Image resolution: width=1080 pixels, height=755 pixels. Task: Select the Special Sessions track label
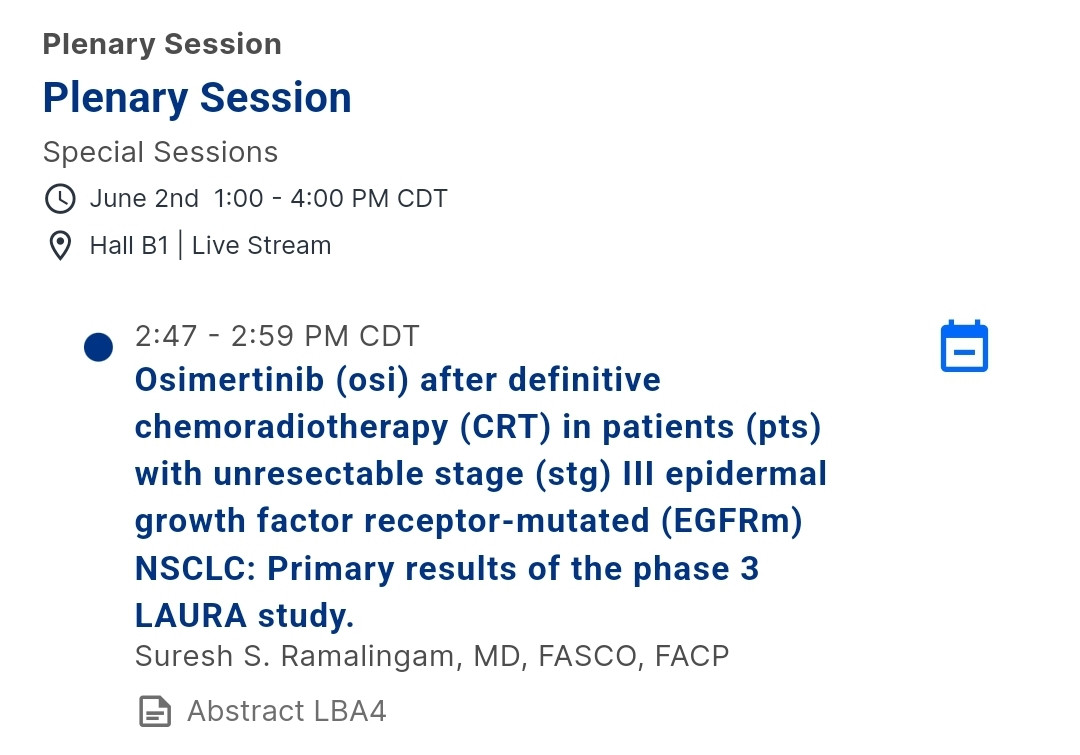160,152
